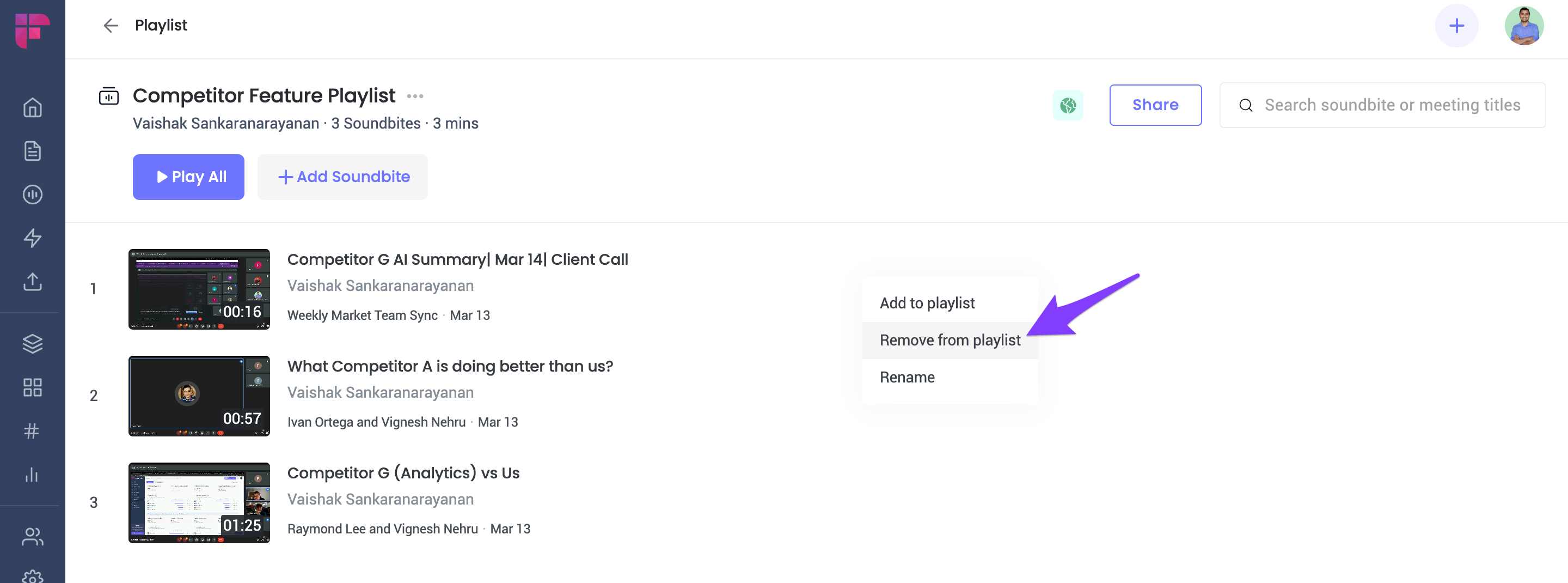1568x583 pixels.
Task: Open the team members icon in sidebar
Action: (x=32, y=537)
